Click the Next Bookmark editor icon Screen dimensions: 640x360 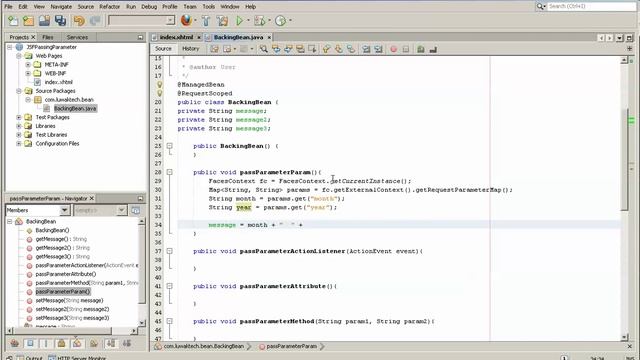pos(338,49)
